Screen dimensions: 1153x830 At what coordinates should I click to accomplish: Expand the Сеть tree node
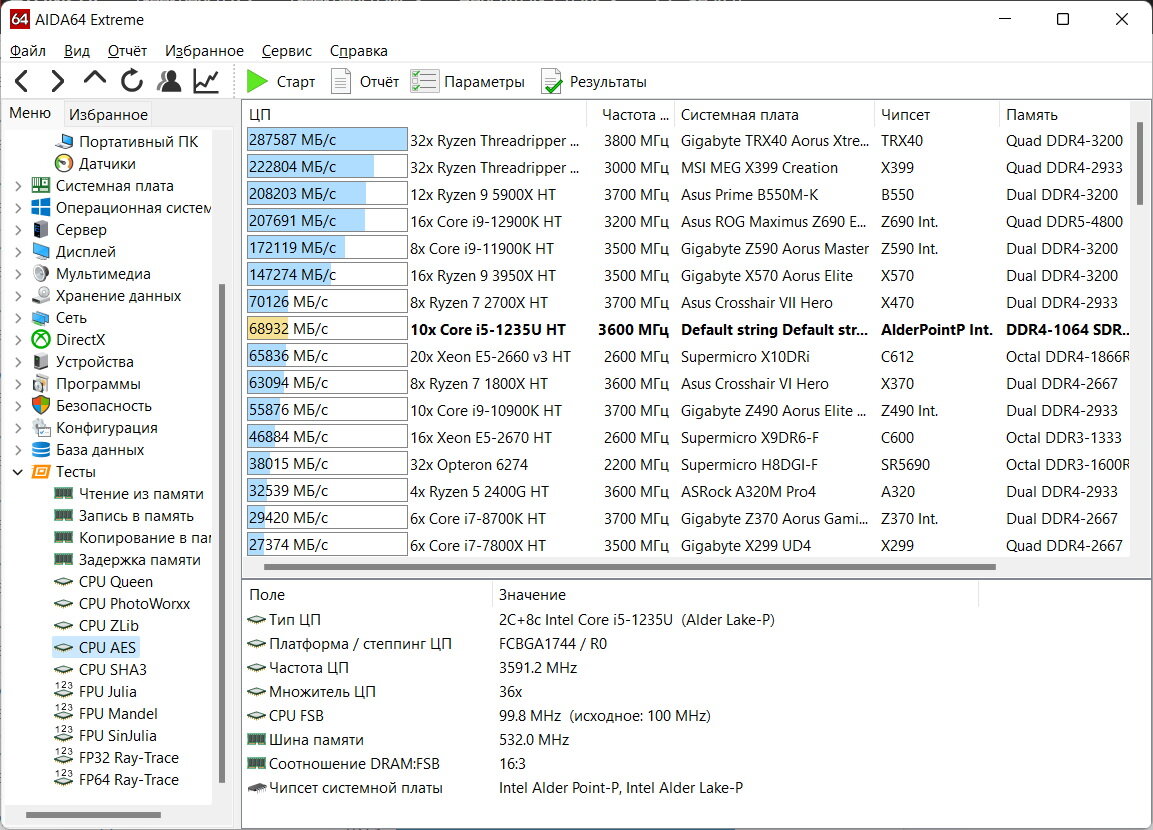point(18,318)
